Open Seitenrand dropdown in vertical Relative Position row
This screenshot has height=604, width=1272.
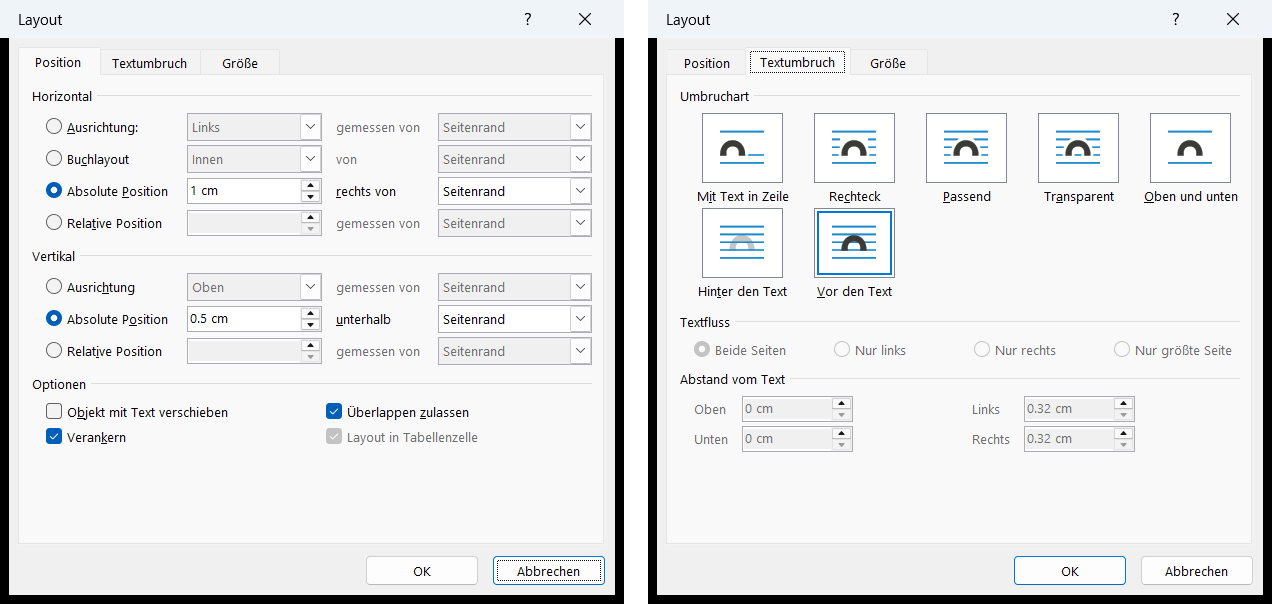pos(515,351)
